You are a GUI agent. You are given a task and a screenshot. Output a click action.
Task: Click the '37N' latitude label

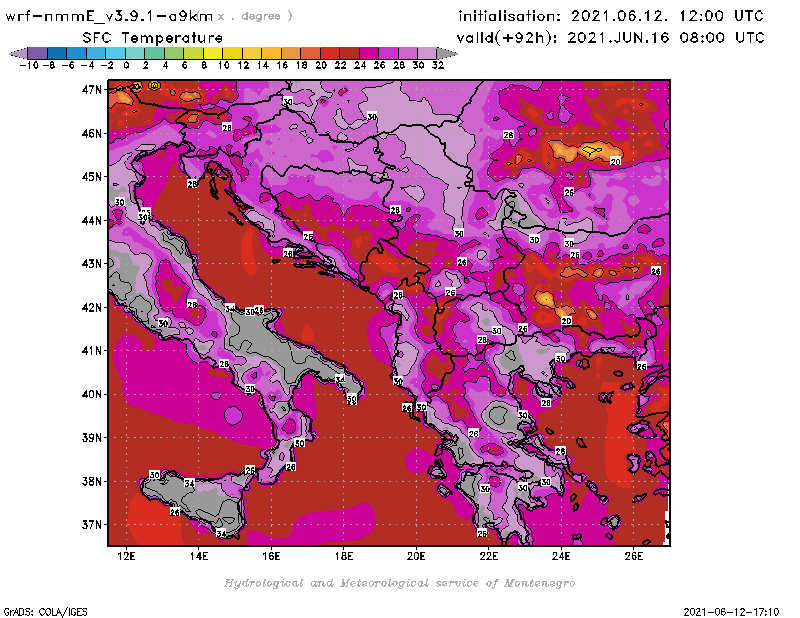pos(92,525)
